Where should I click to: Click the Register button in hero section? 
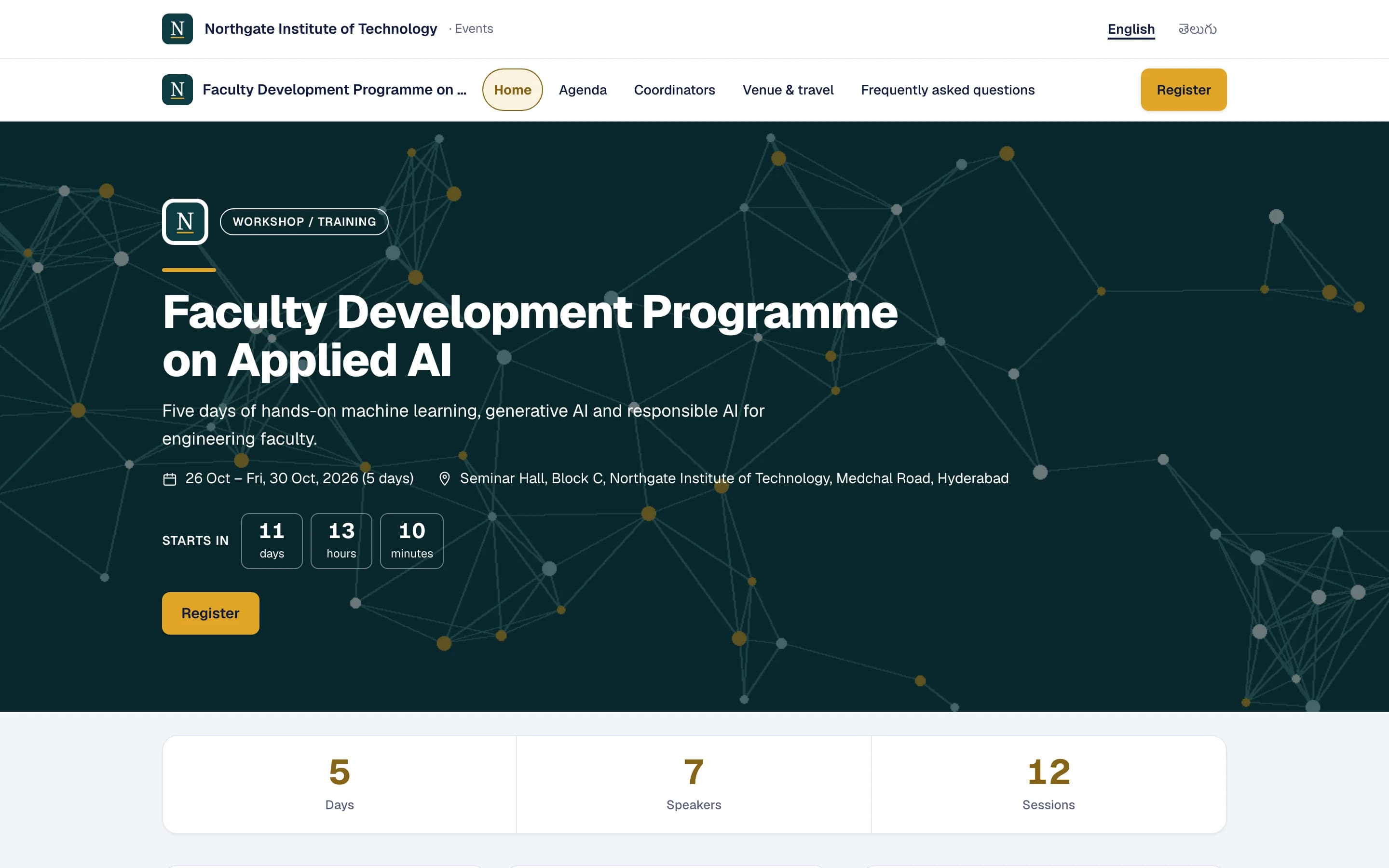[x=211, y=613]
